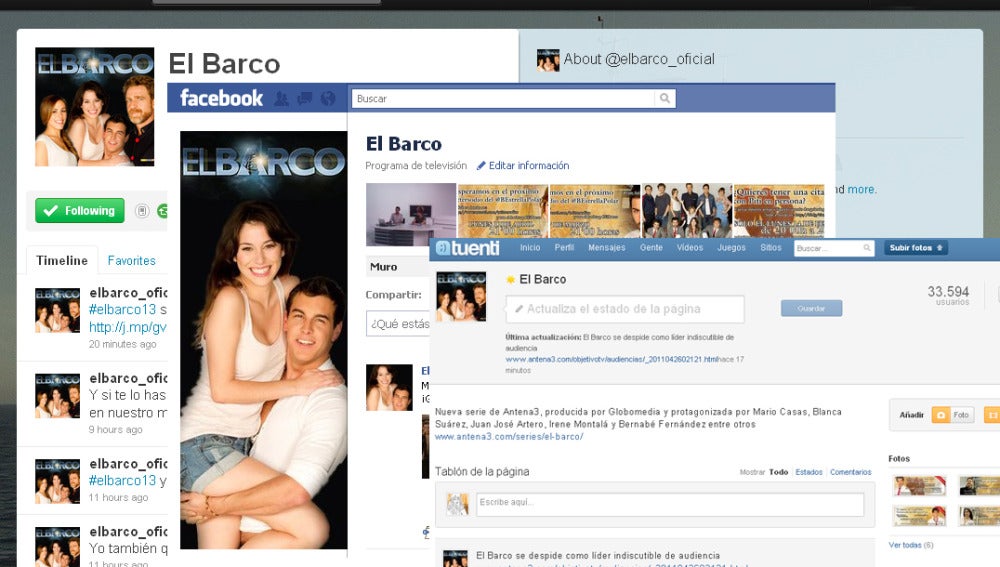Click the Following button on Twitter
Viewport: 1000px width, 567px height.
coord(80,210)
